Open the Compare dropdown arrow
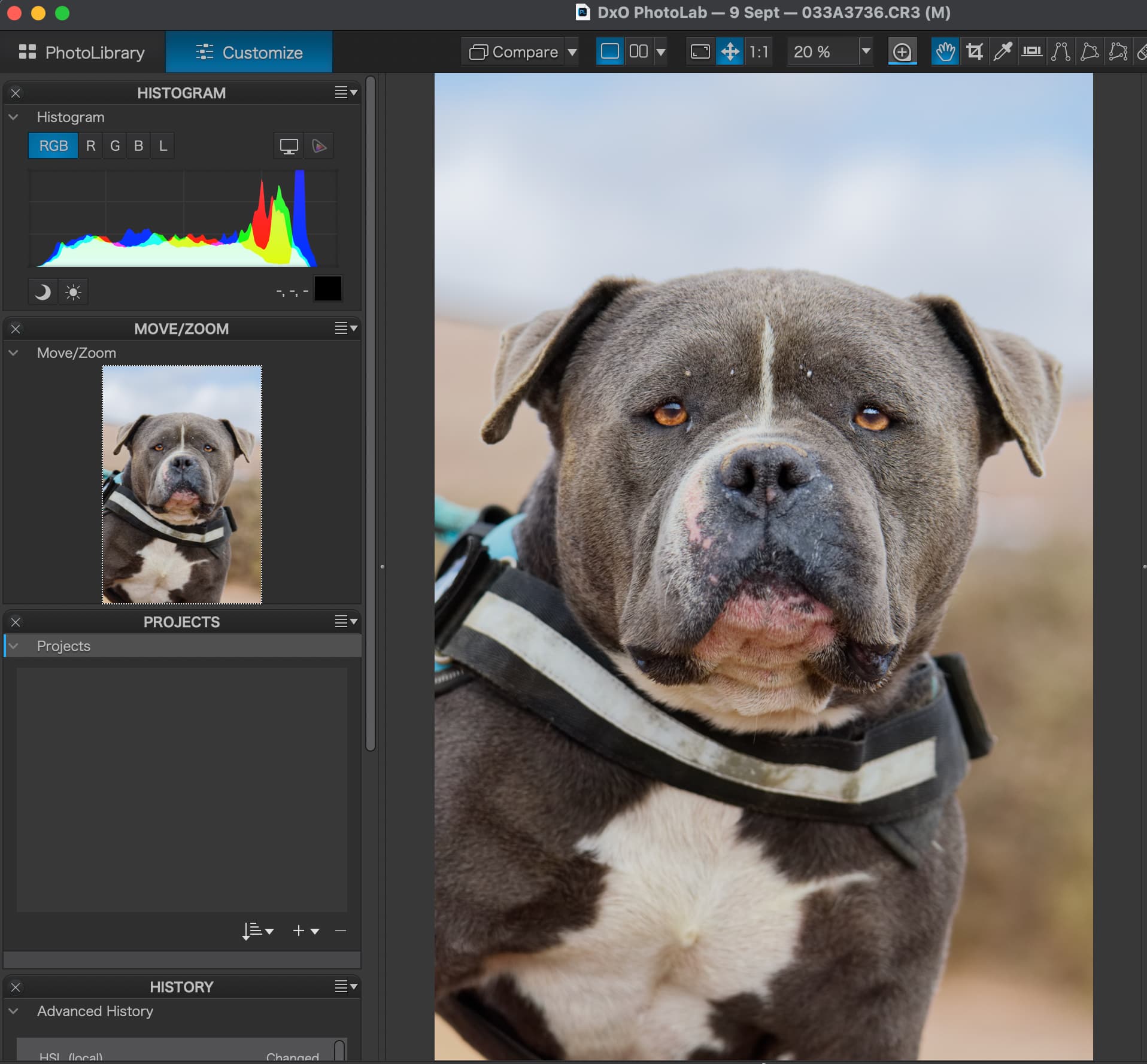Screen dimensions: 1147x1064 click(x=572, y=52)
